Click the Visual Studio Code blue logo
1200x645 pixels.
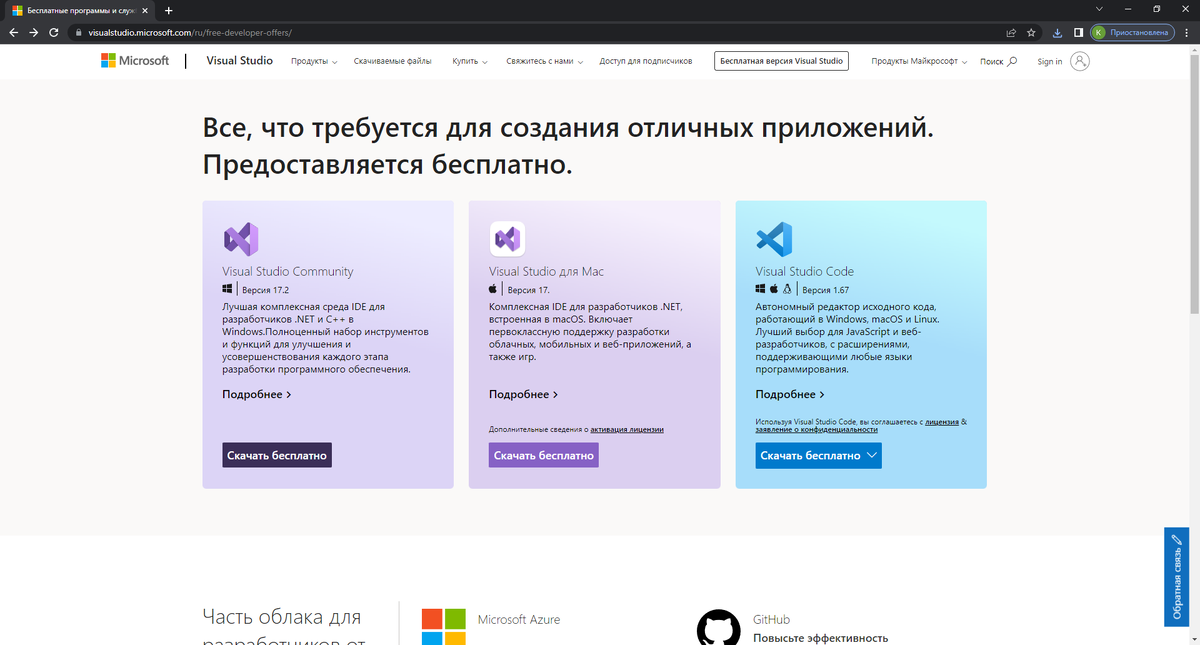tap(774, 239)
